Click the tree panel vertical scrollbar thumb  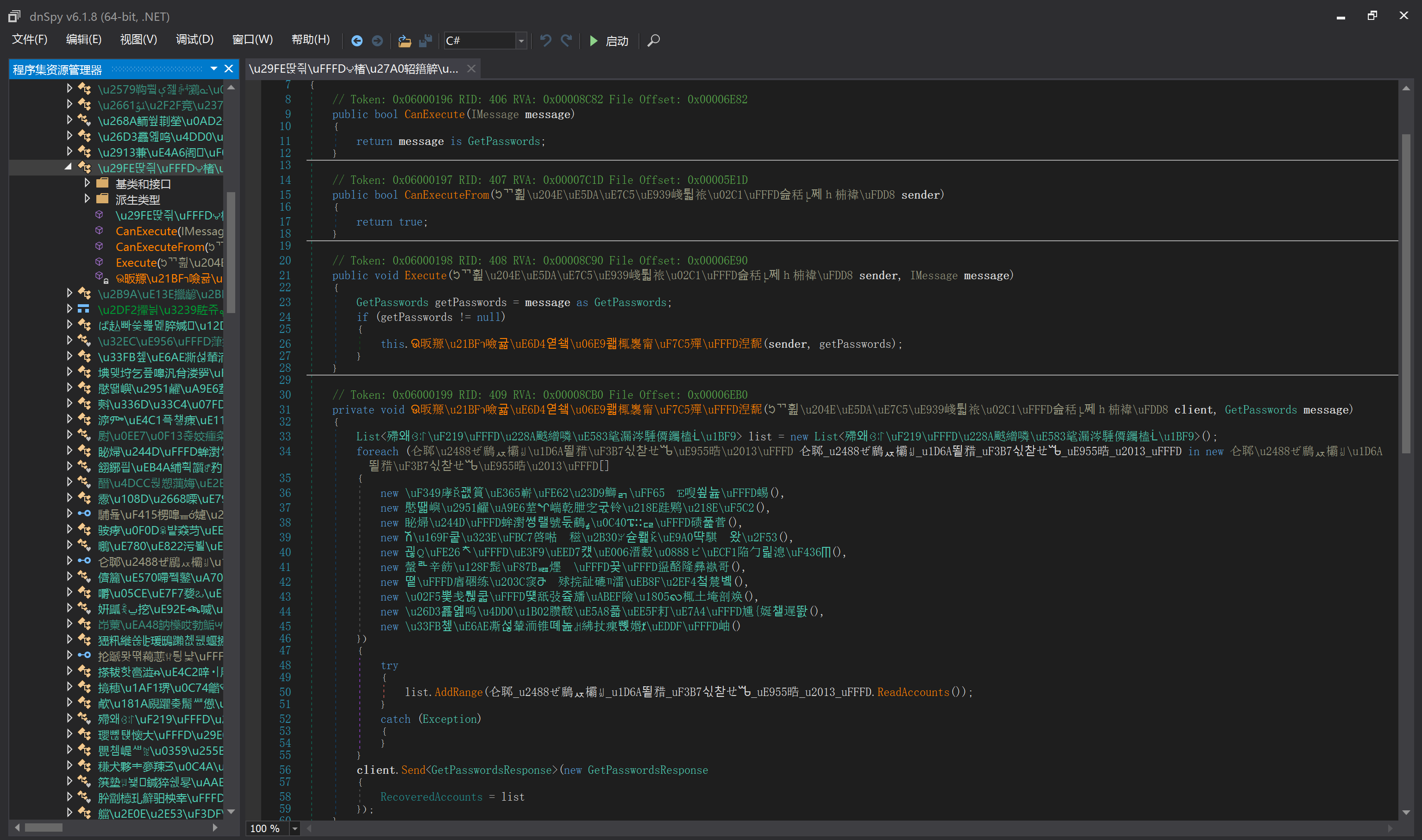pos(231,252)
